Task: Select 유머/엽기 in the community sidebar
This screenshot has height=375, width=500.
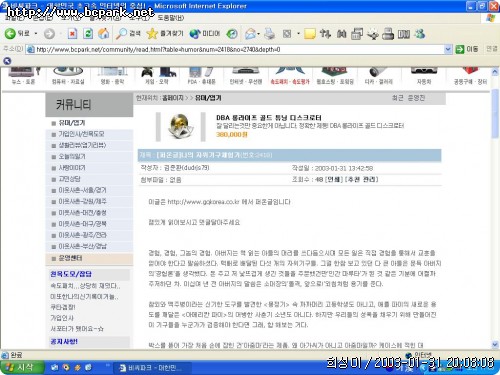Action: click(72, 123)
